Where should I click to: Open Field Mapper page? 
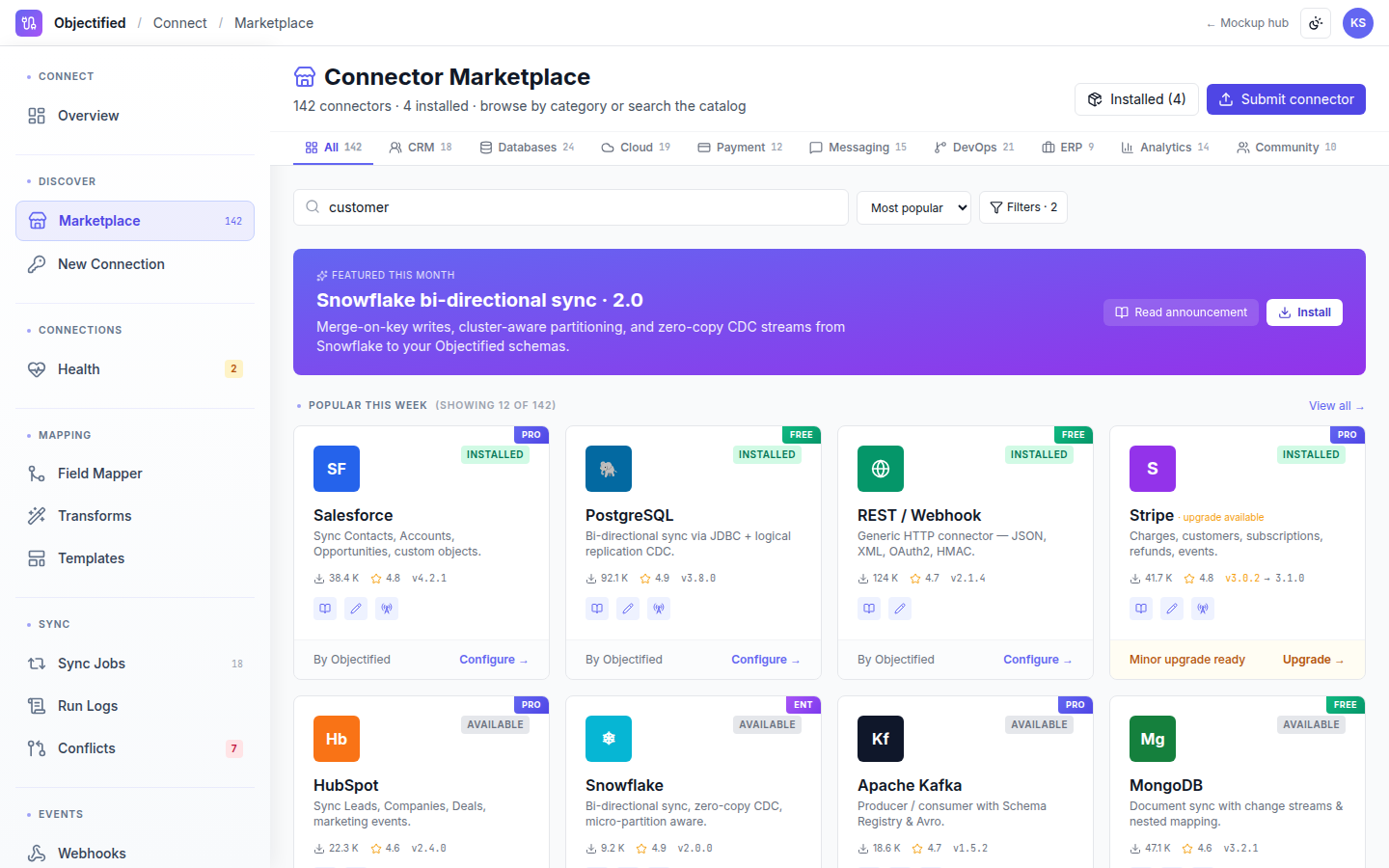pyautogui.click(x=135, y=474)
